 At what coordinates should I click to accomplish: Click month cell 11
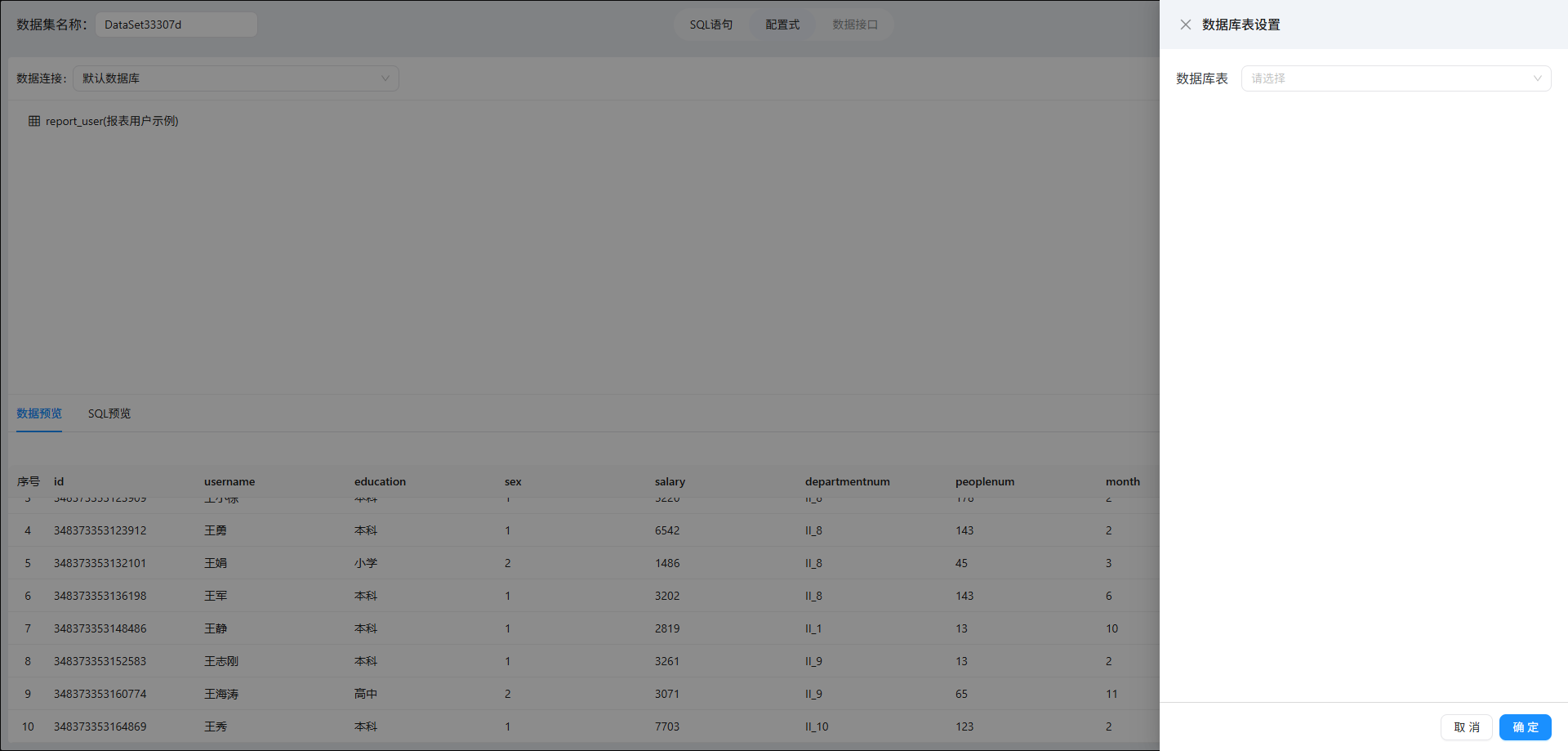pyautogui.click(x=1111, y=694)
